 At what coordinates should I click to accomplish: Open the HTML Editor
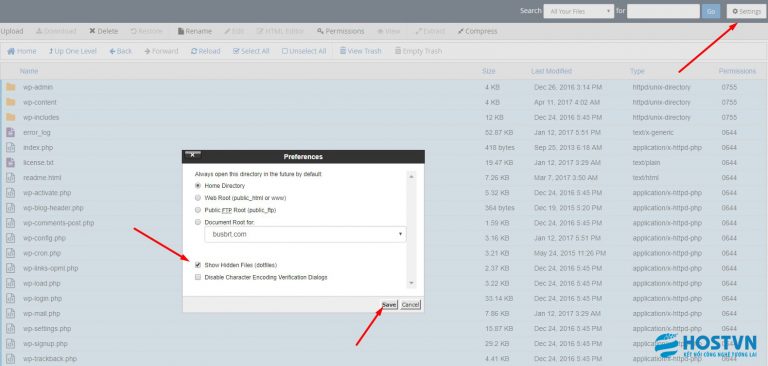[x=280, y=31]
